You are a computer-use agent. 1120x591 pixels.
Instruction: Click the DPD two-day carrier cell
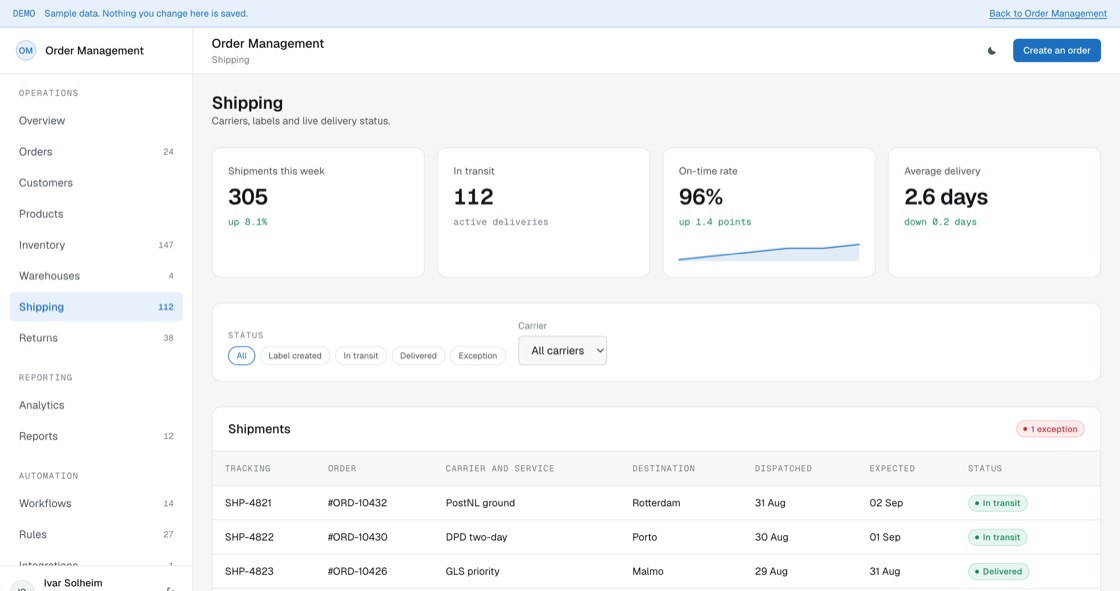pyautogui.click(x=476, y=537)
